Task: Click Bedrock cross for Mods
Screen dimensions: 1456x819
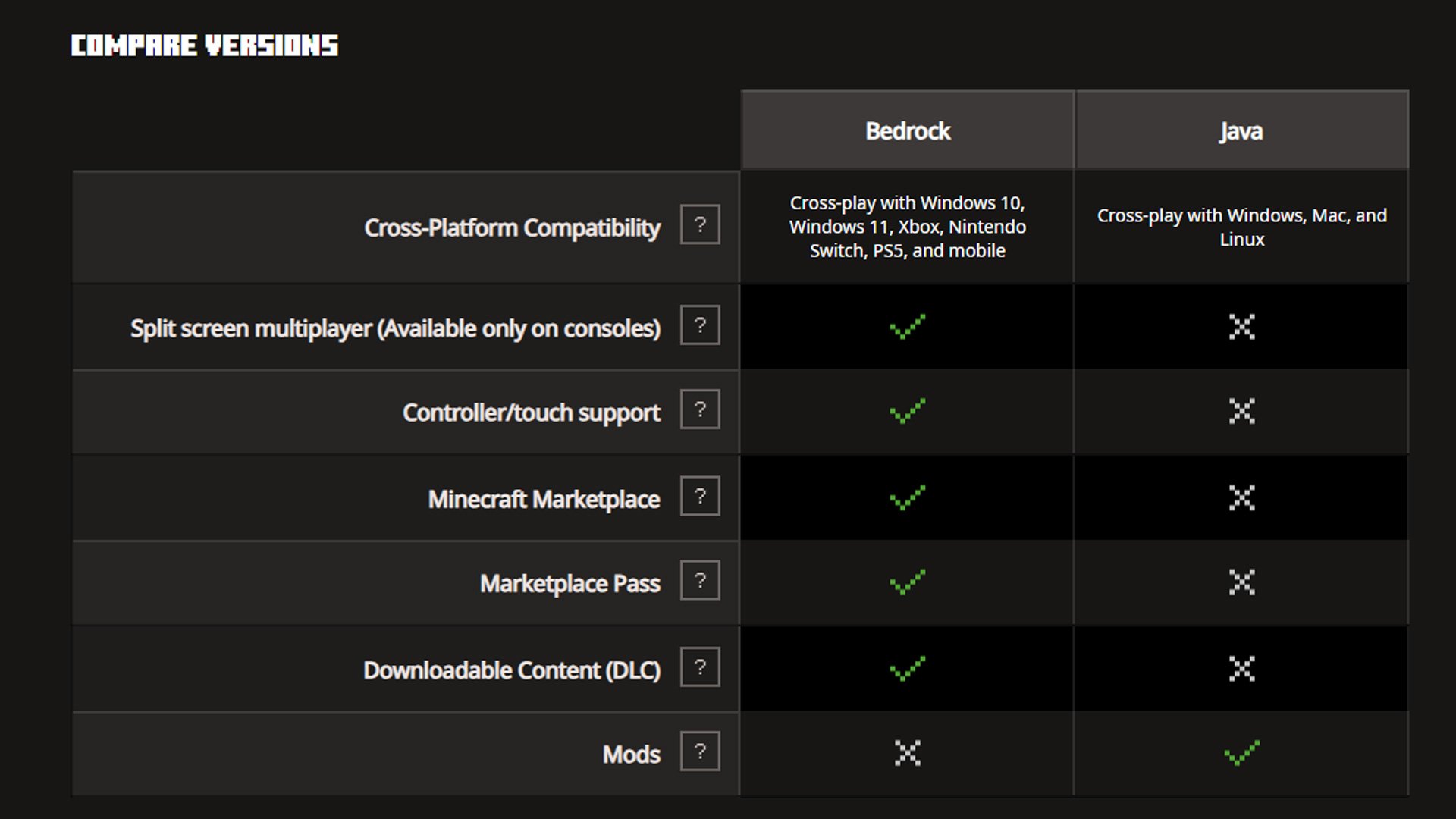Action: tap(907, 753)
